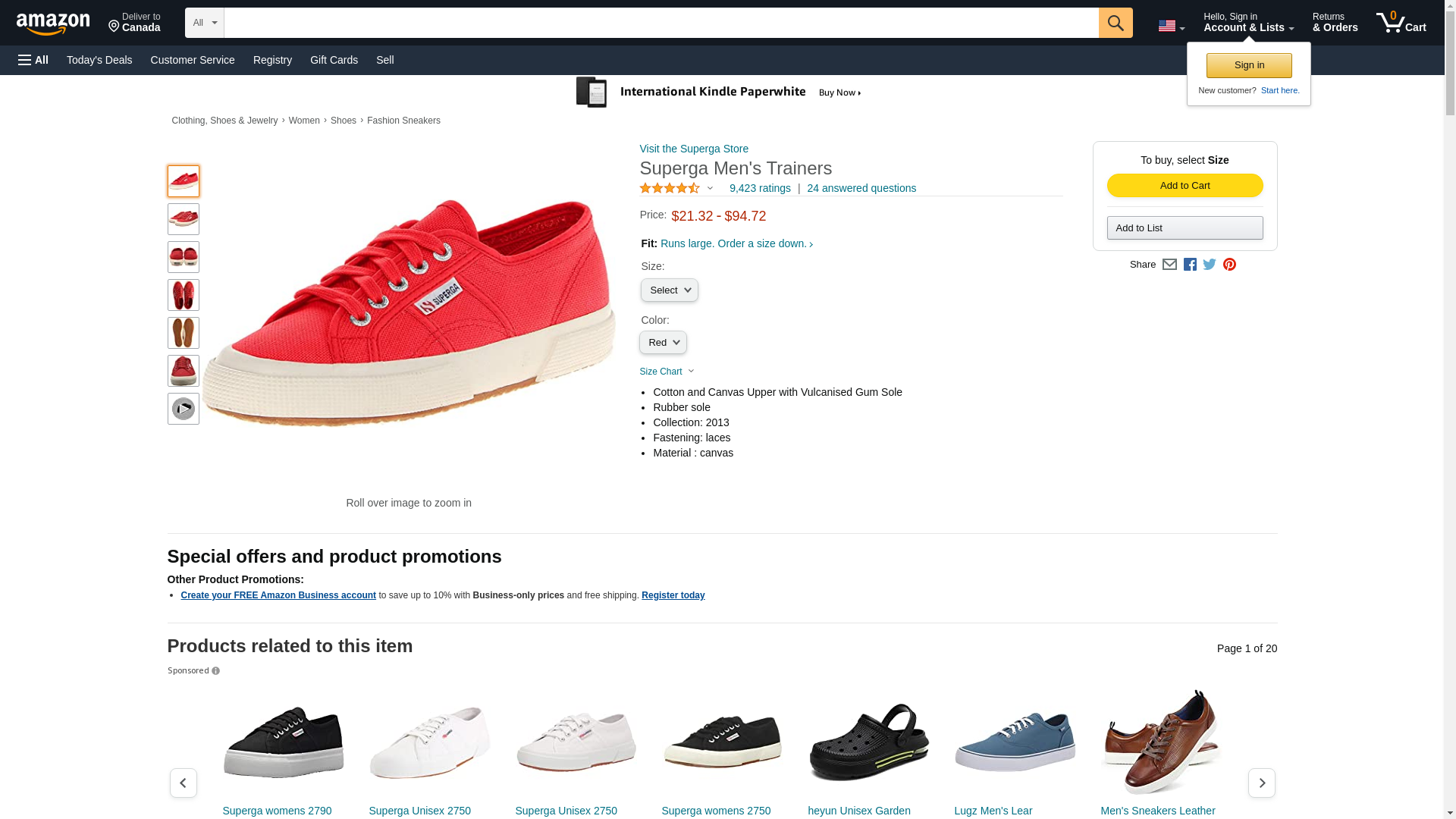Share by email envelope icon

(1169, 265)
